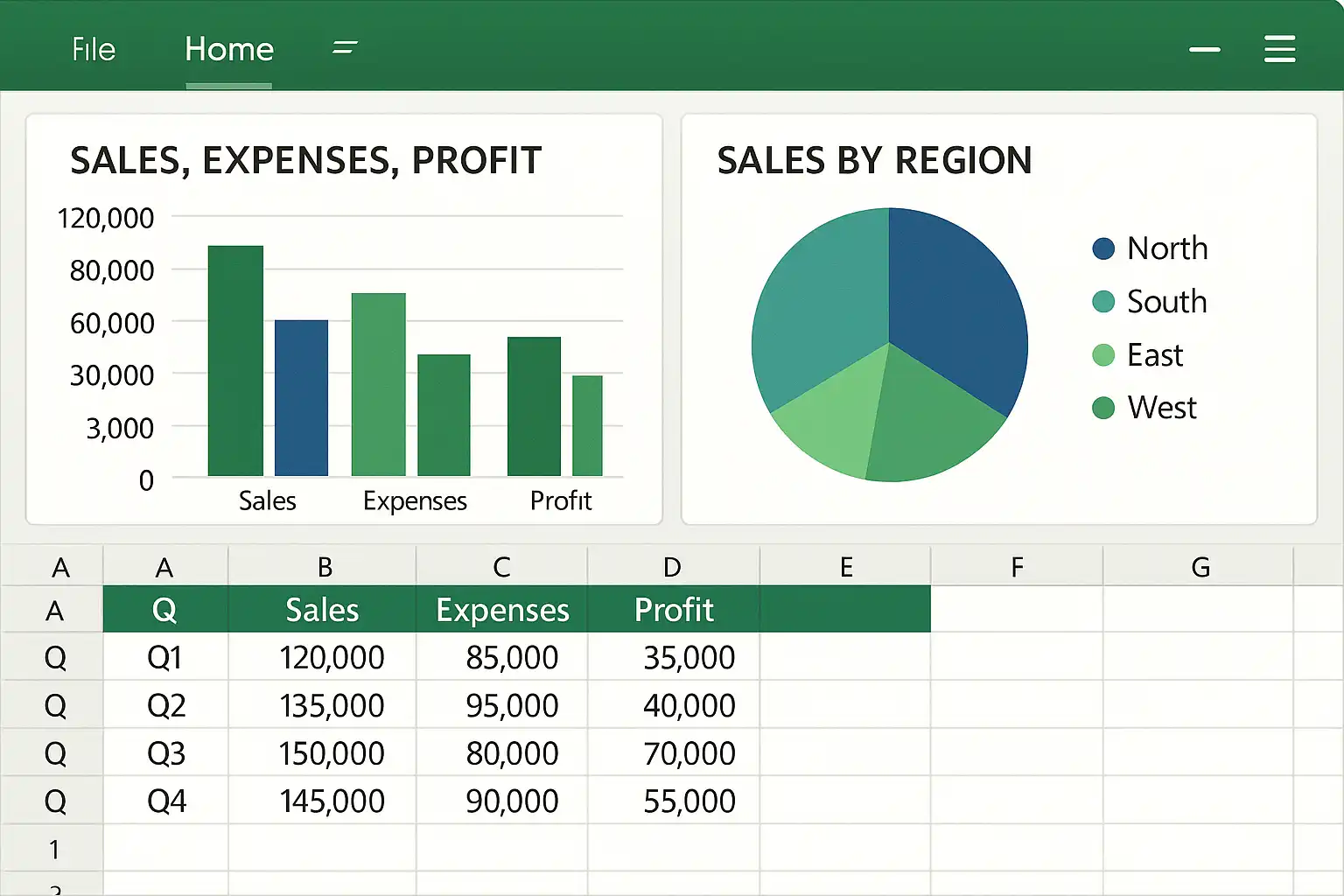Click the Sales header cell
Screen dimensions: 1344x896
pos(322,610)
